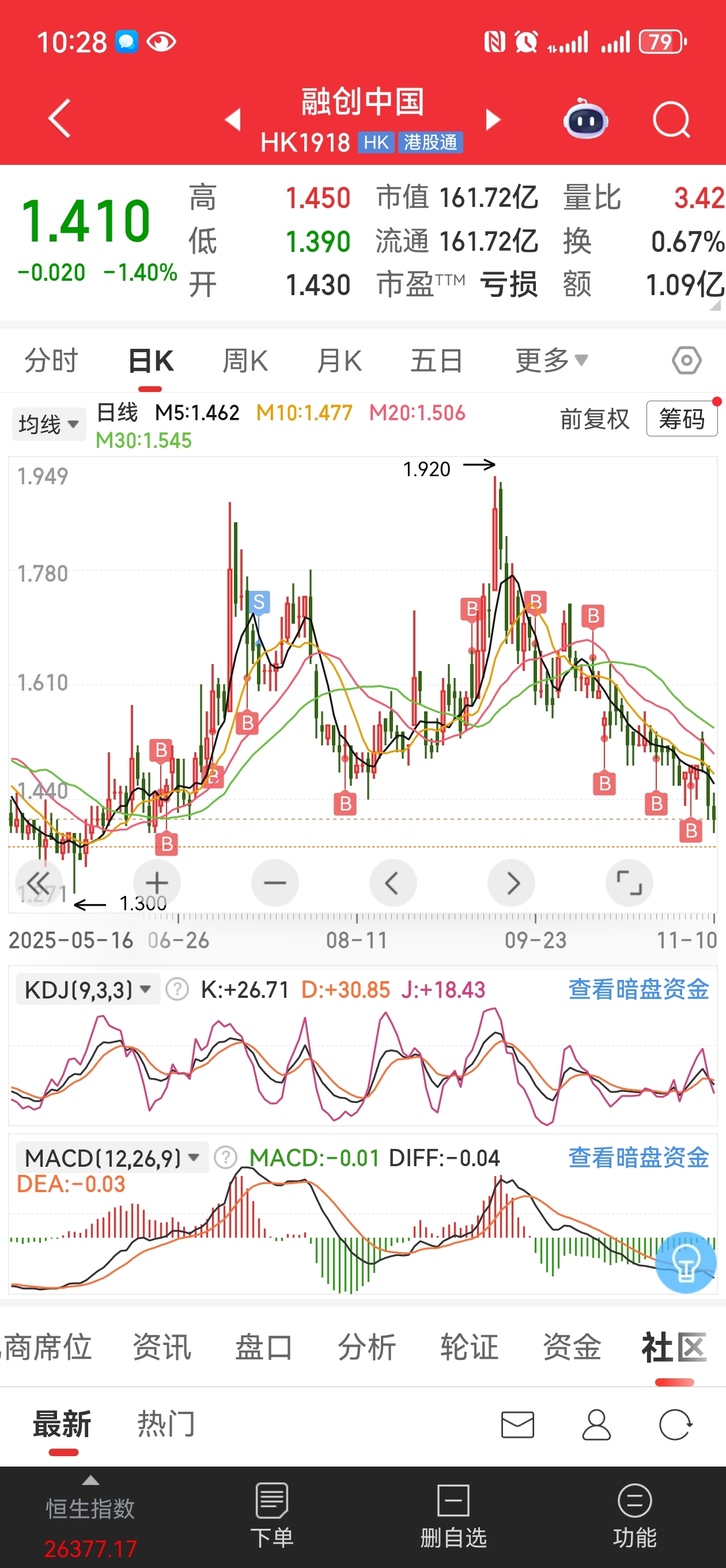The height and width of the screenshot is (1568, 726).
Task: Select 周K chart tab
Action: click(245, 361)
